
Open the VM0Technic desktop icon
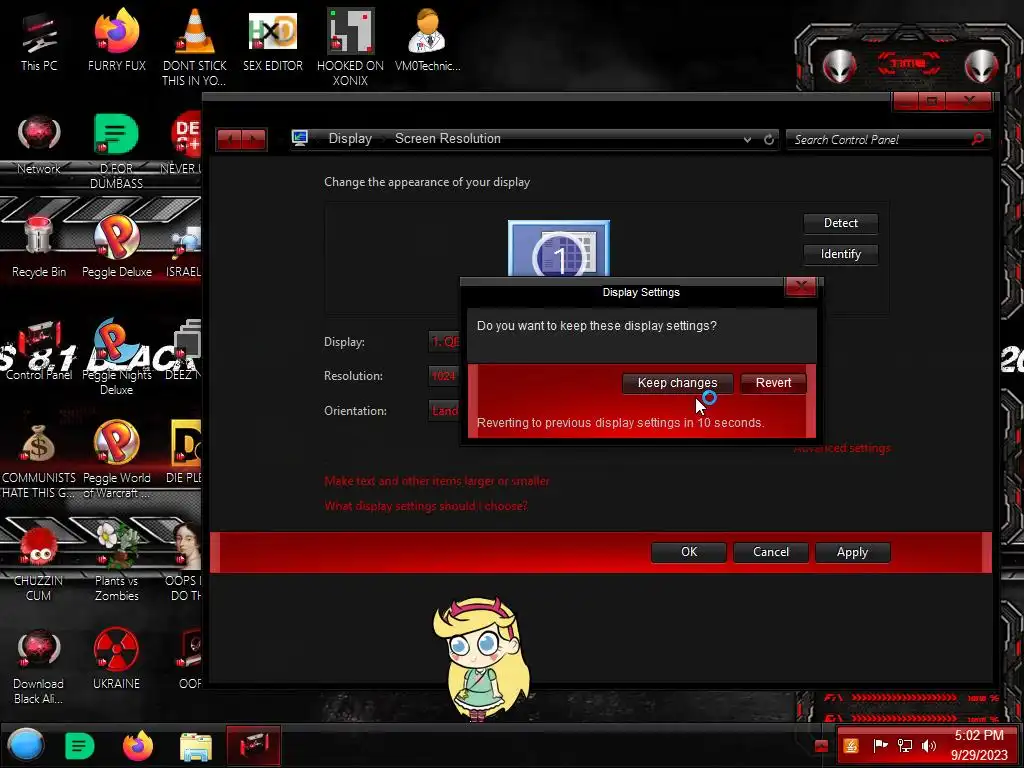point(427,40)
